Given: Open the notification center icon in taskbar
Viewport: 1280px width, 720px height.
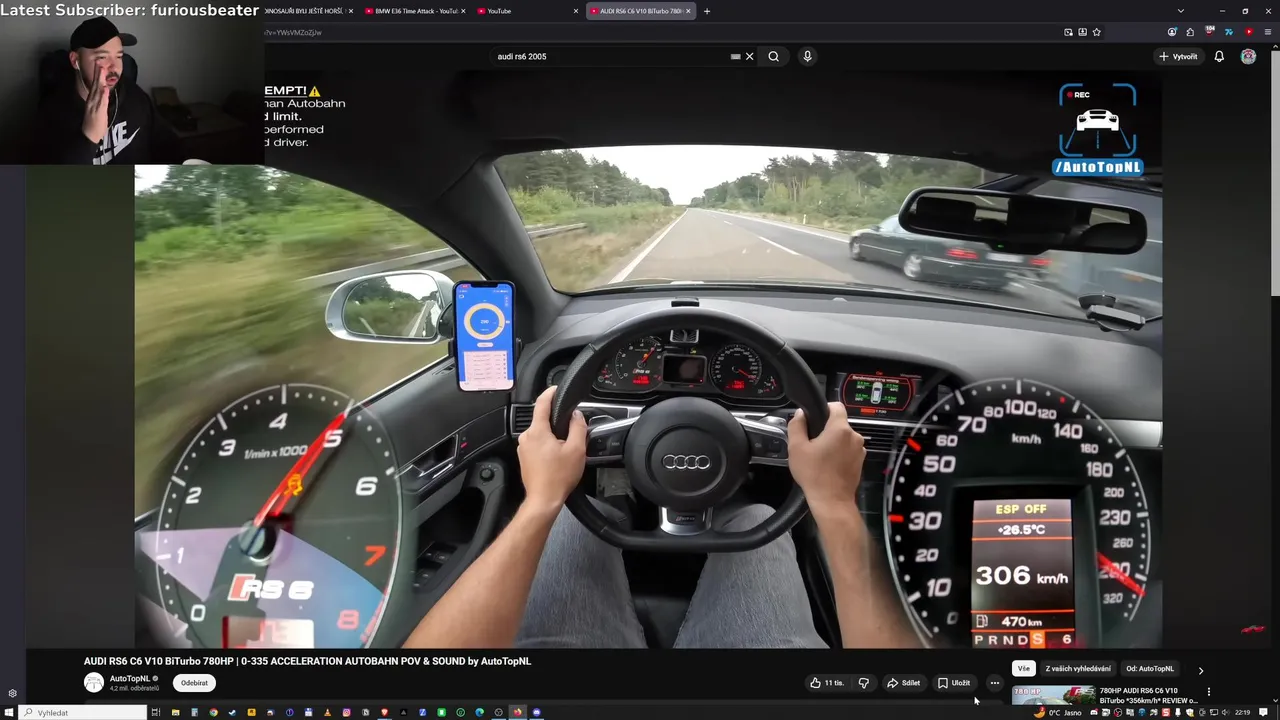Looking at the screenshot, I should click(x=1264, y=713).
